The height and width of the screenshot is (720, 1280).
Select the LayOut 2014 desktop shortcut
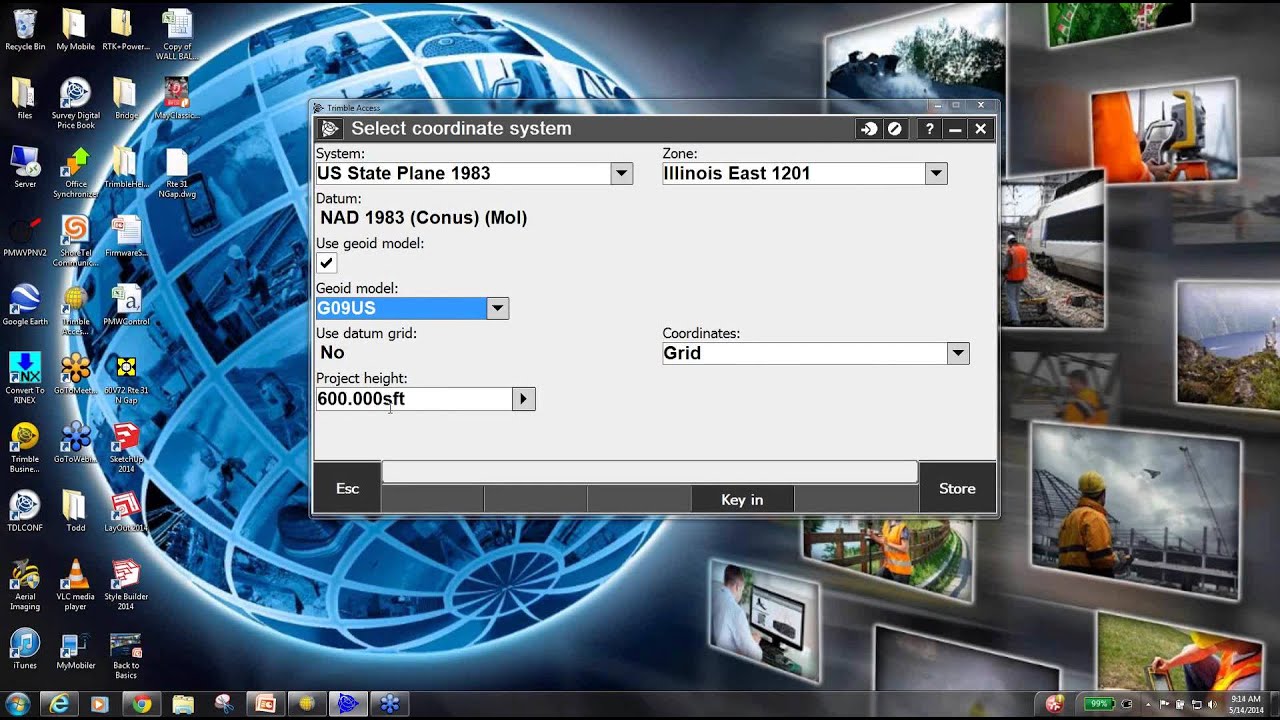click(x=125, y=512)
